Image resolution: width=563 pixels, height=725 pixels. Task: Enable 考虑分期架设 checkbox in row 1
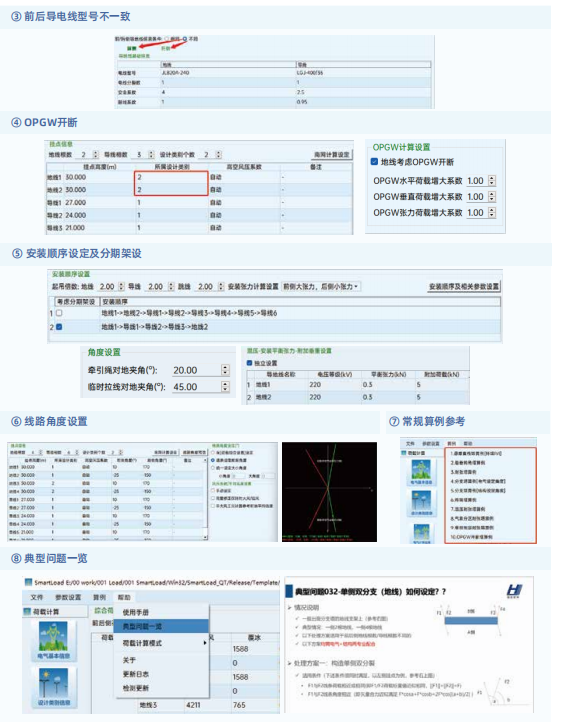[59, 313]
